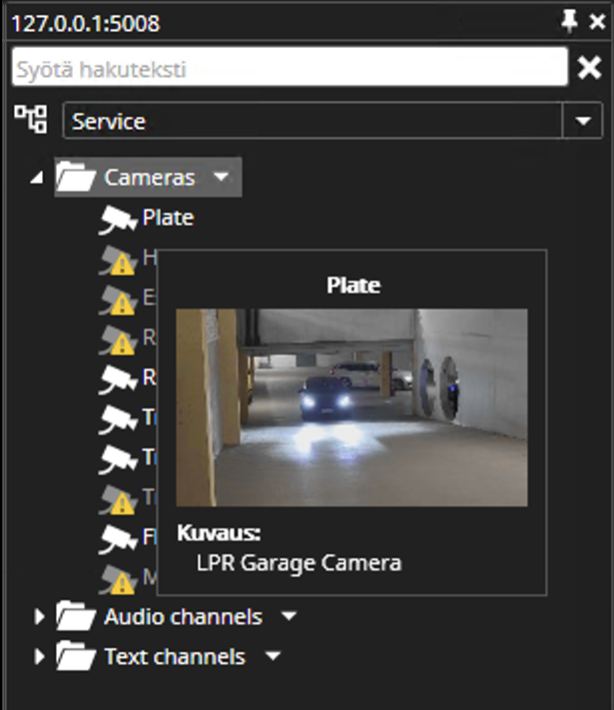Click the Cameras folder icon
614x710 pixels.
pos(76,177)
